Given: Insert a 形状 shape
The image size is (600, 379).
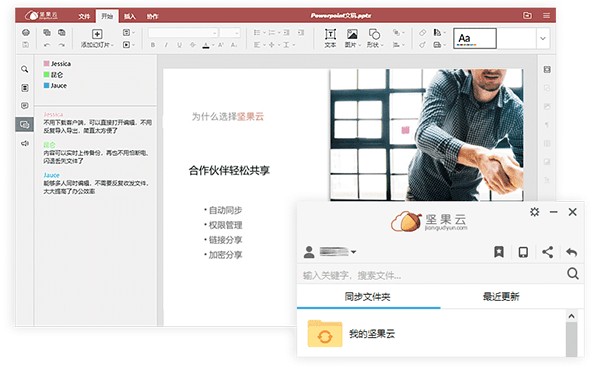Looking at the screenshot, I should tap(375, 38).
